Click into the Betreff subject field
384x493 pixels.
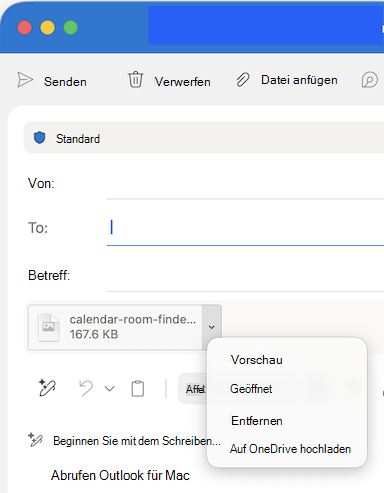[x=245, y=275]
